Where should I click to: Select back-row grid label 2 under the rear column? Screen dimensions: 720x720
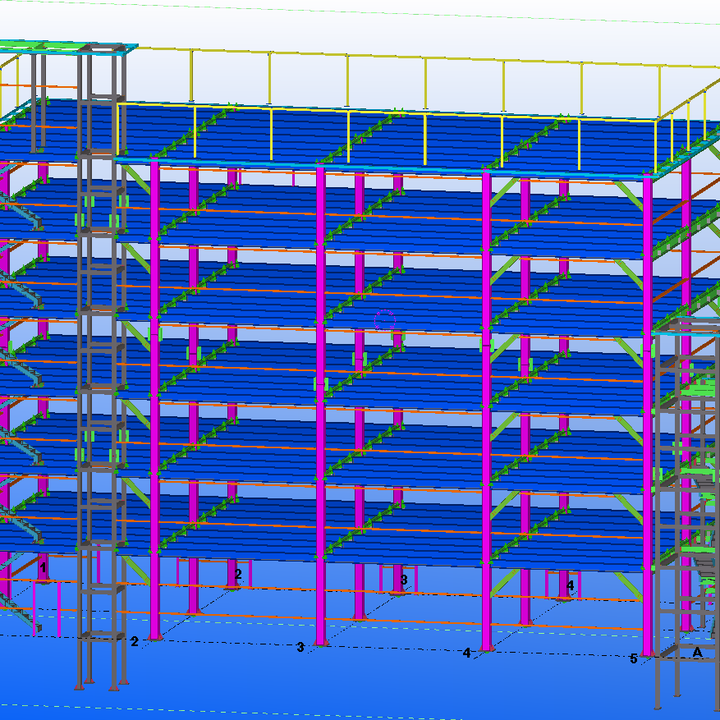238,574
